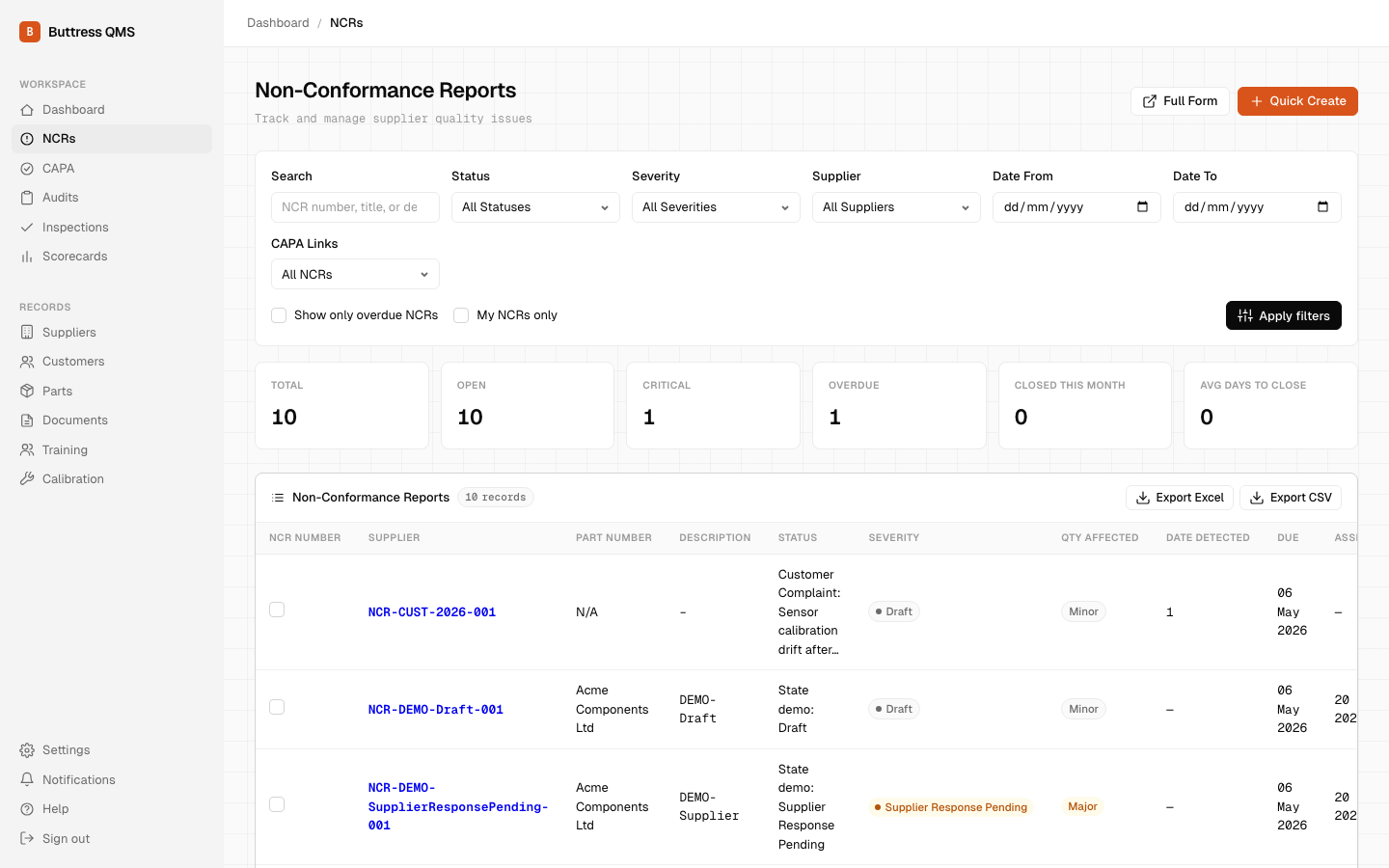Screen dimensions: 1389x868
Task: Click the external-link icon on Full Form
Action: point(1150,101)
